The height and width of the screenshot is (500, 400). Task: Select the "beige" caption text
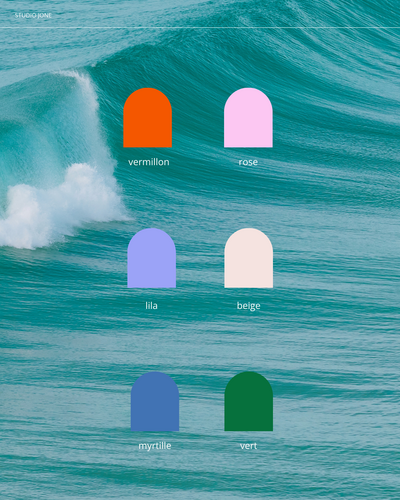point(249,306)
